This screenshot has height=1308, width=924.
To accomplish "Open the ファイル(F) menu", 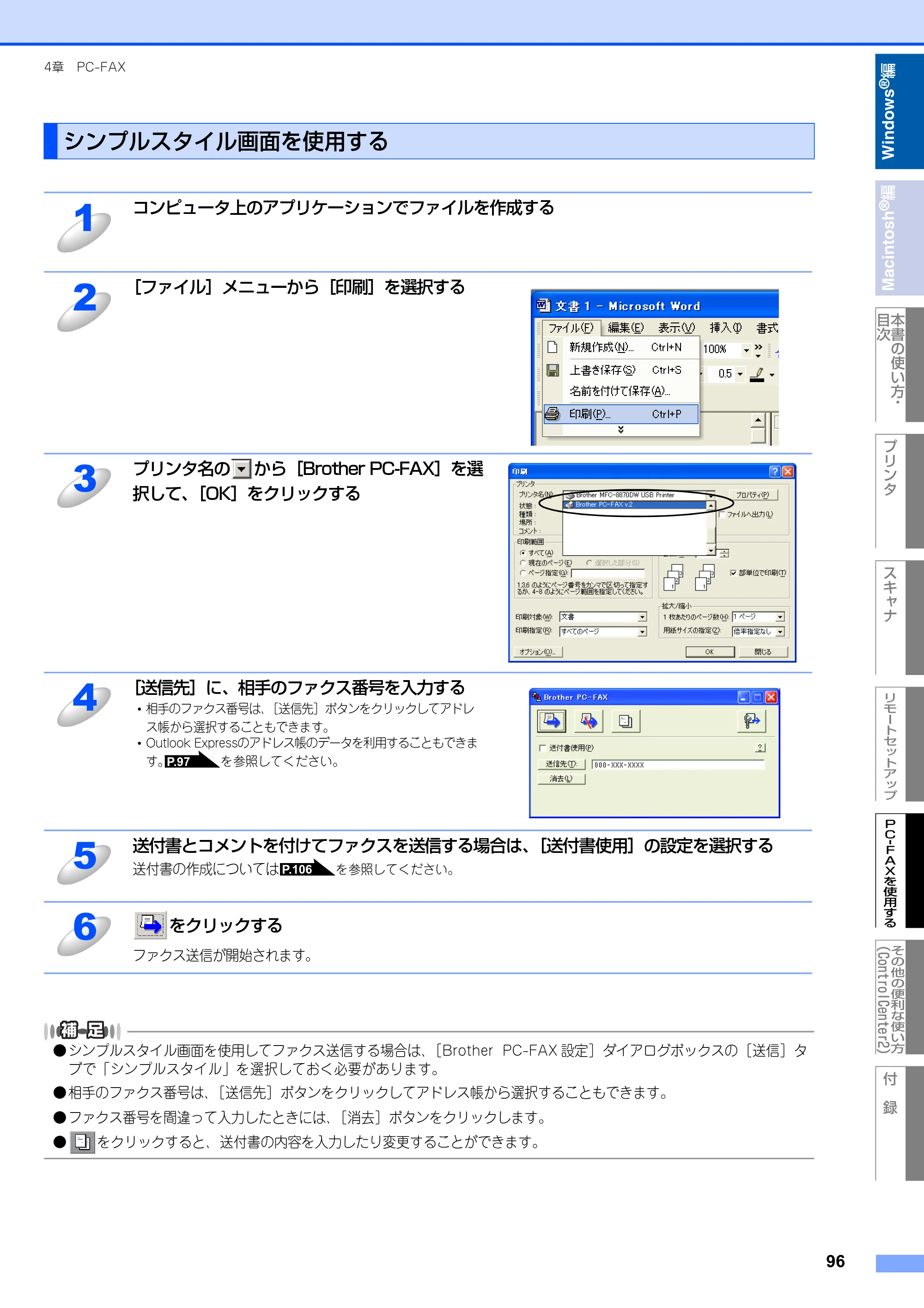I will tap(571, 328).
